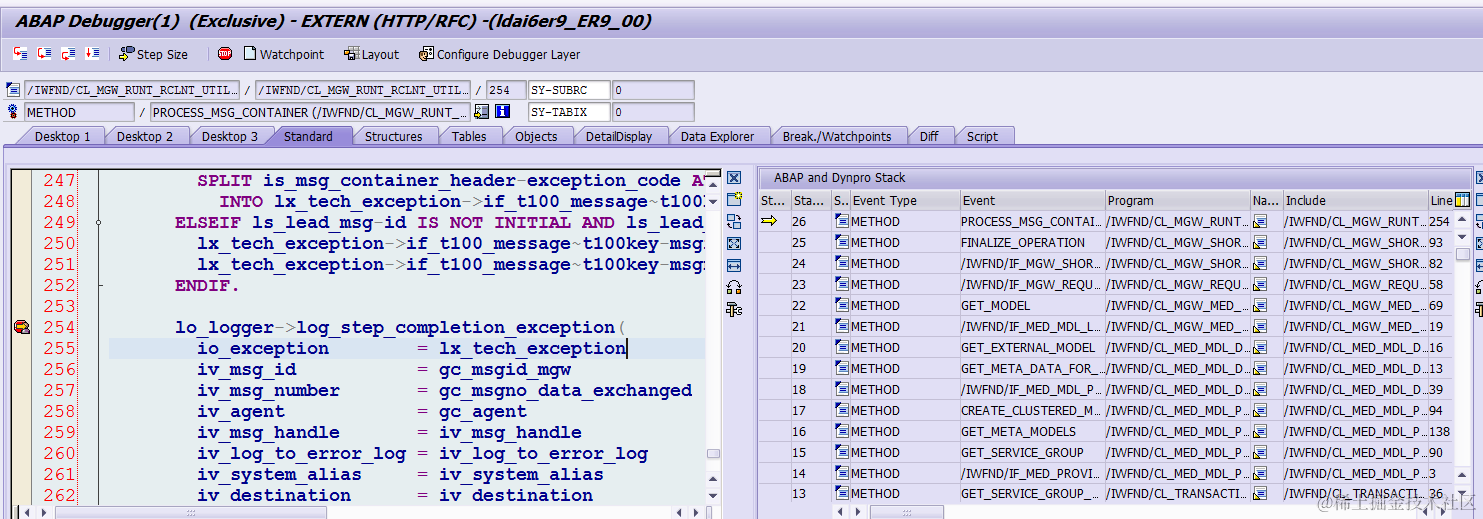Viewport: 1483px width, 519px height.
Task: Click the breakpoint marker at line 254
Action: 21,327
